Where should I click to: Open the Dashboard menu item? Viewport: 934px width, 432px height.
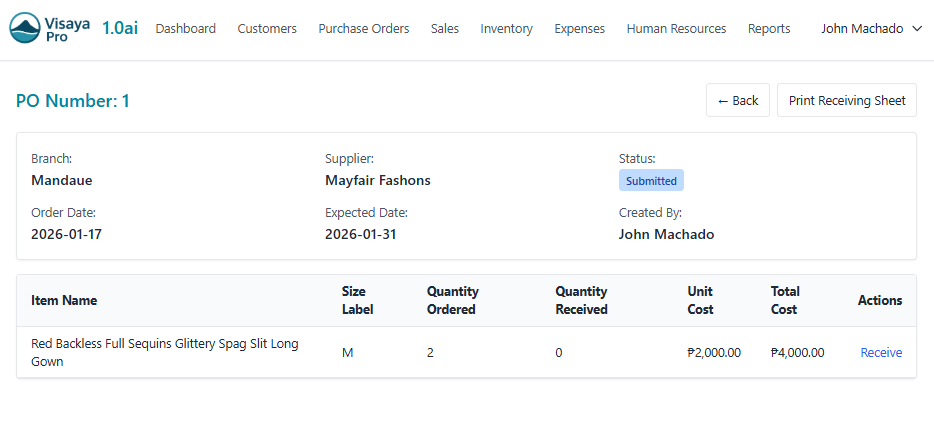[186, 29]
